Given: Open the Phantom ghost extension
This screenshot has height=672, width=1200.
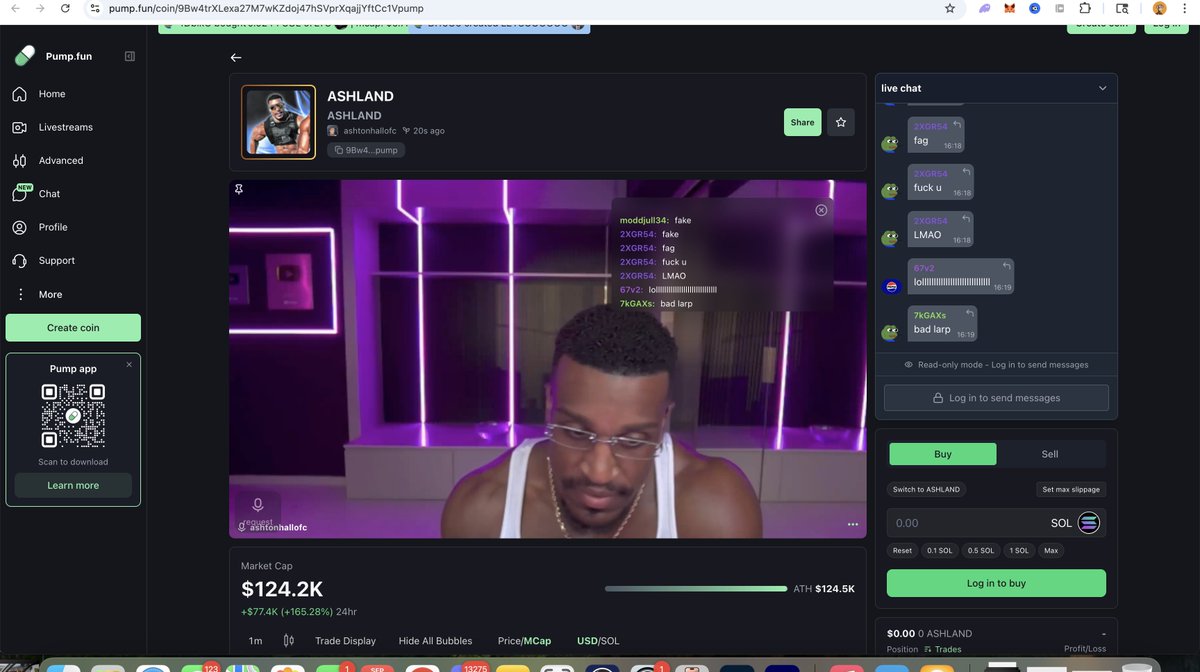Looking at the screenshot, I should [x=984, y=8].
